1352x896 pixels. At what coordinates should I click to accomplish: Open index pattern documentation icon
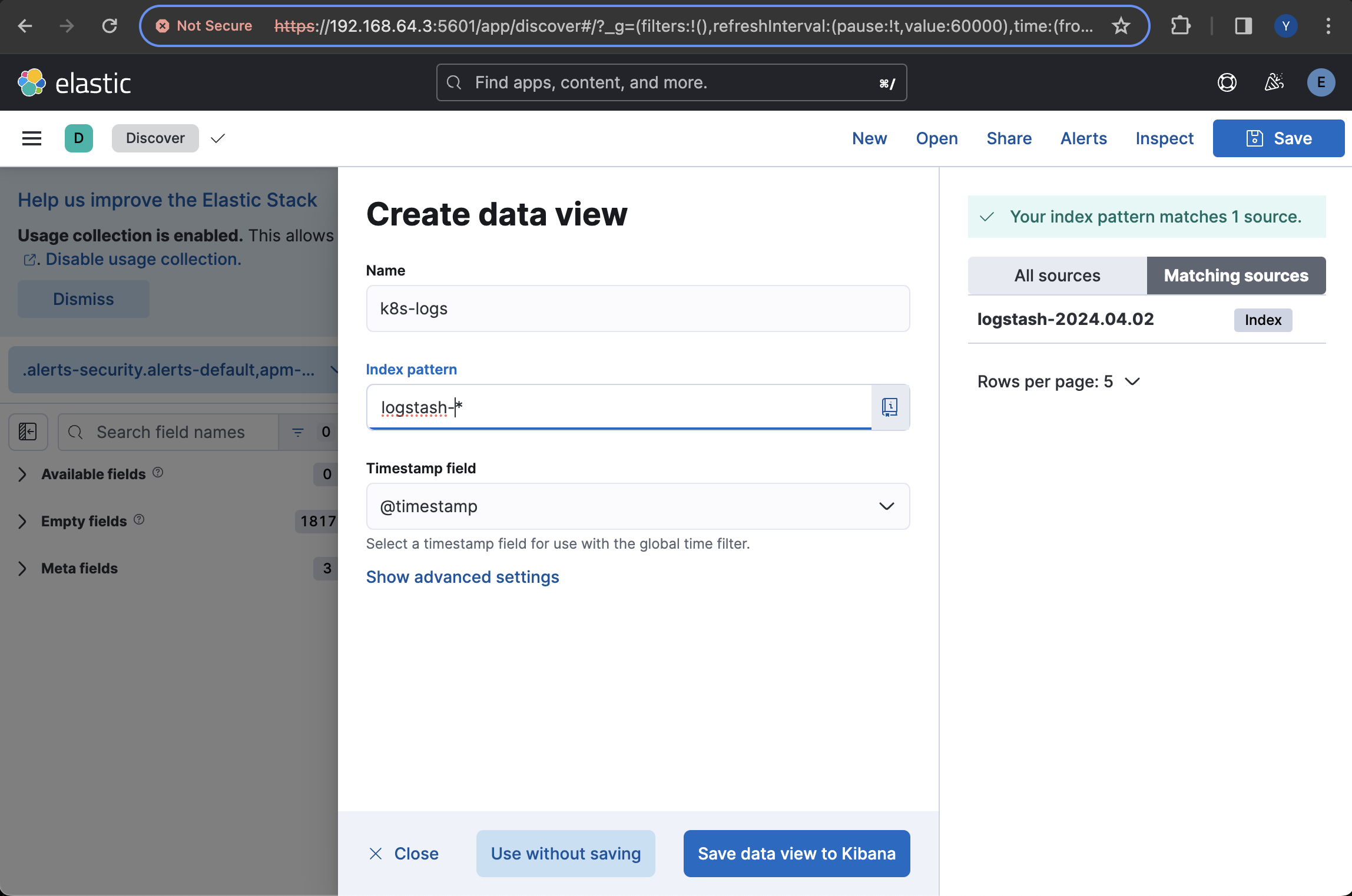coord(890,407)
